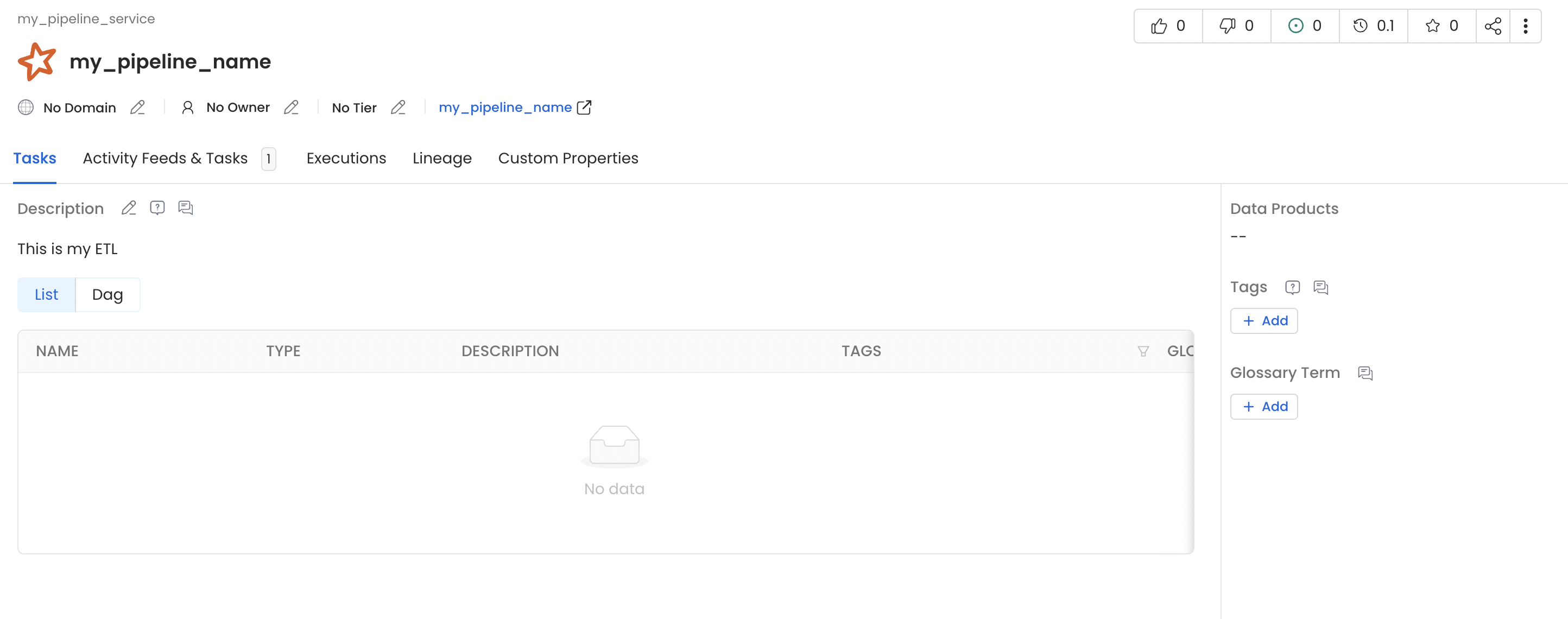Edit the description with the pencil icon

click(129, 207)
